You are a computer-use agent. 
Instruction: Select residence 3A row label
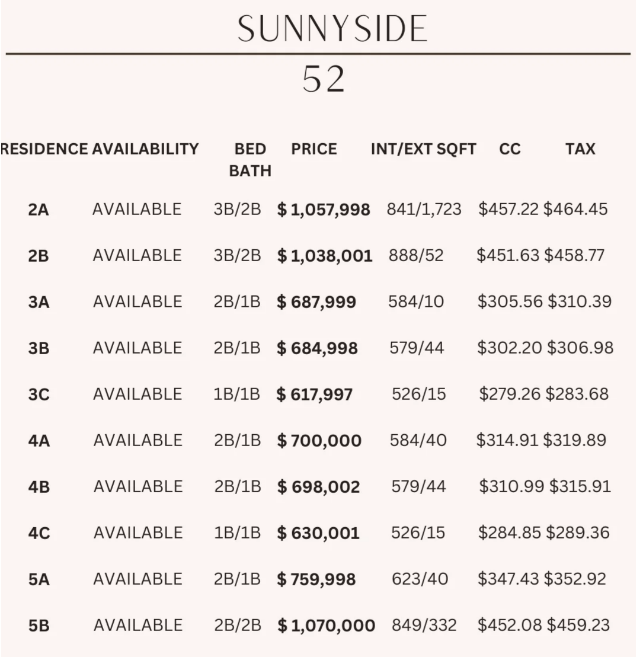pyautogui.click(x=39, y=302)
